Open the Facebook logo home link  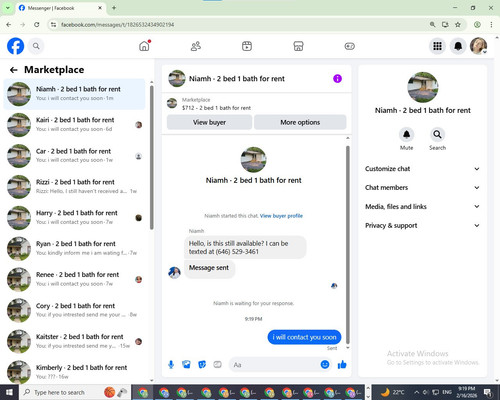point(15,46)
